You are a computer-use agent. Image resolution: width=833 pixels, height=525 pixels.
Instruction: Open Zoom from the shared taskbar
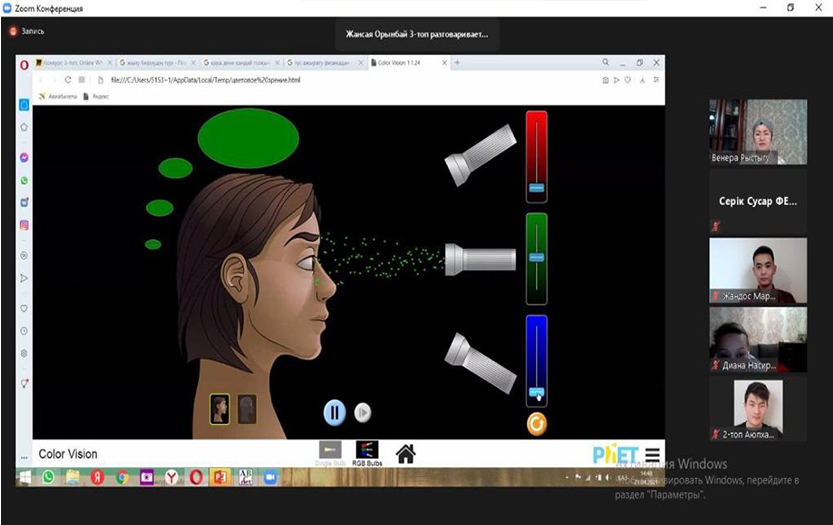click(x=270, y=477)
